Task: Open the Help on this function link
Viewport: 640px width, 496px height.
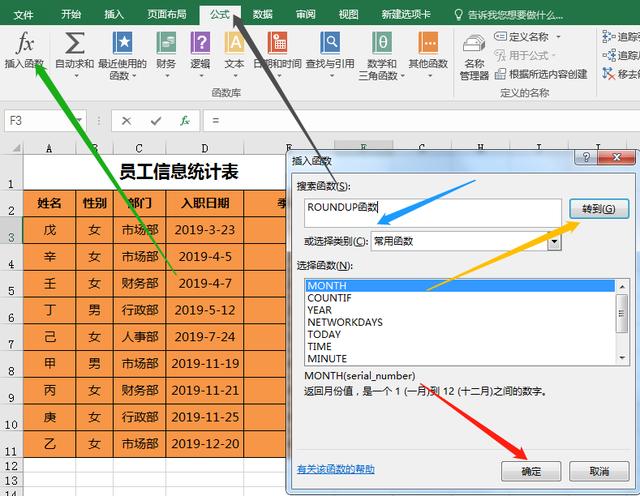Action: coord(336,469)
